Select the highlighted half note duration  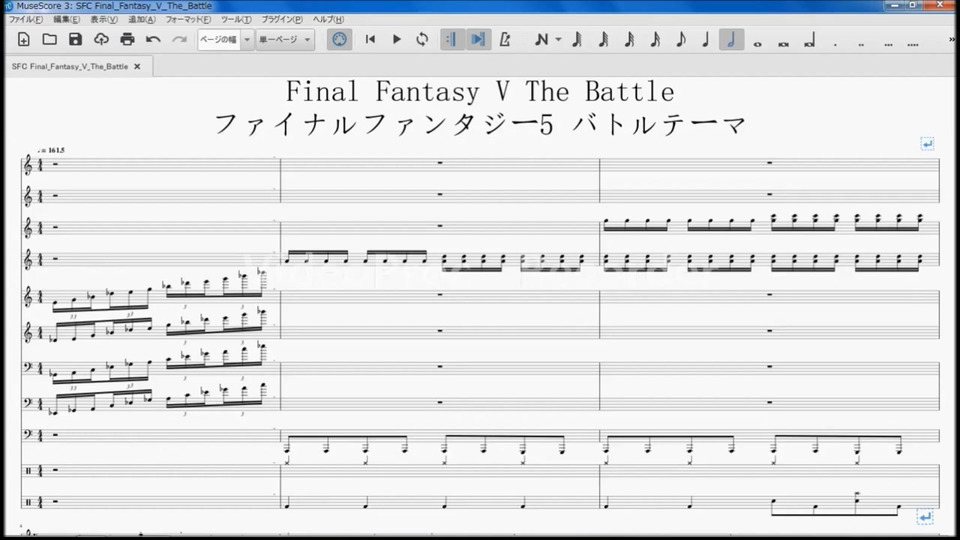tap(731, 40)
